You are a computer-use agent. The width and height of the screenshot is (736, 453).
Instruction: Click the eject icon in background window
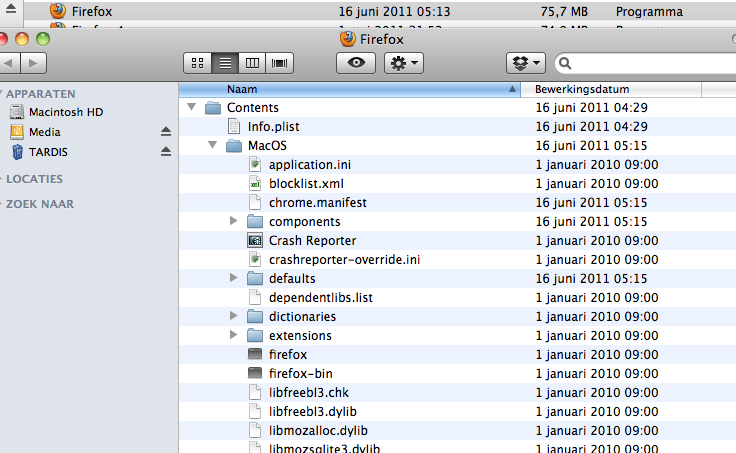pos(11,8)
